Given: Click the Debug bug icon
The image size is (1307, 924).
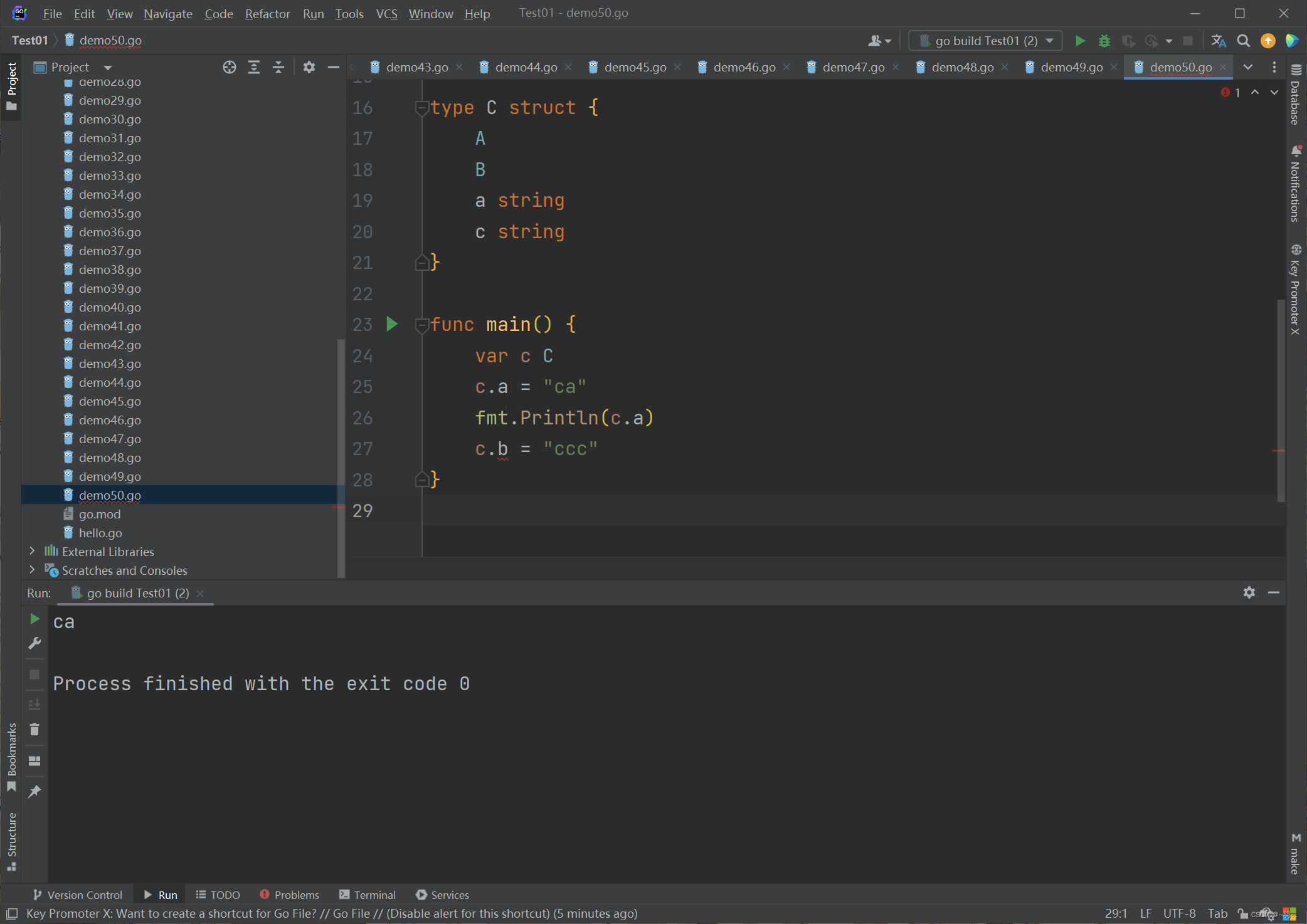Looking at the screenshot, I should point(1104,41).
